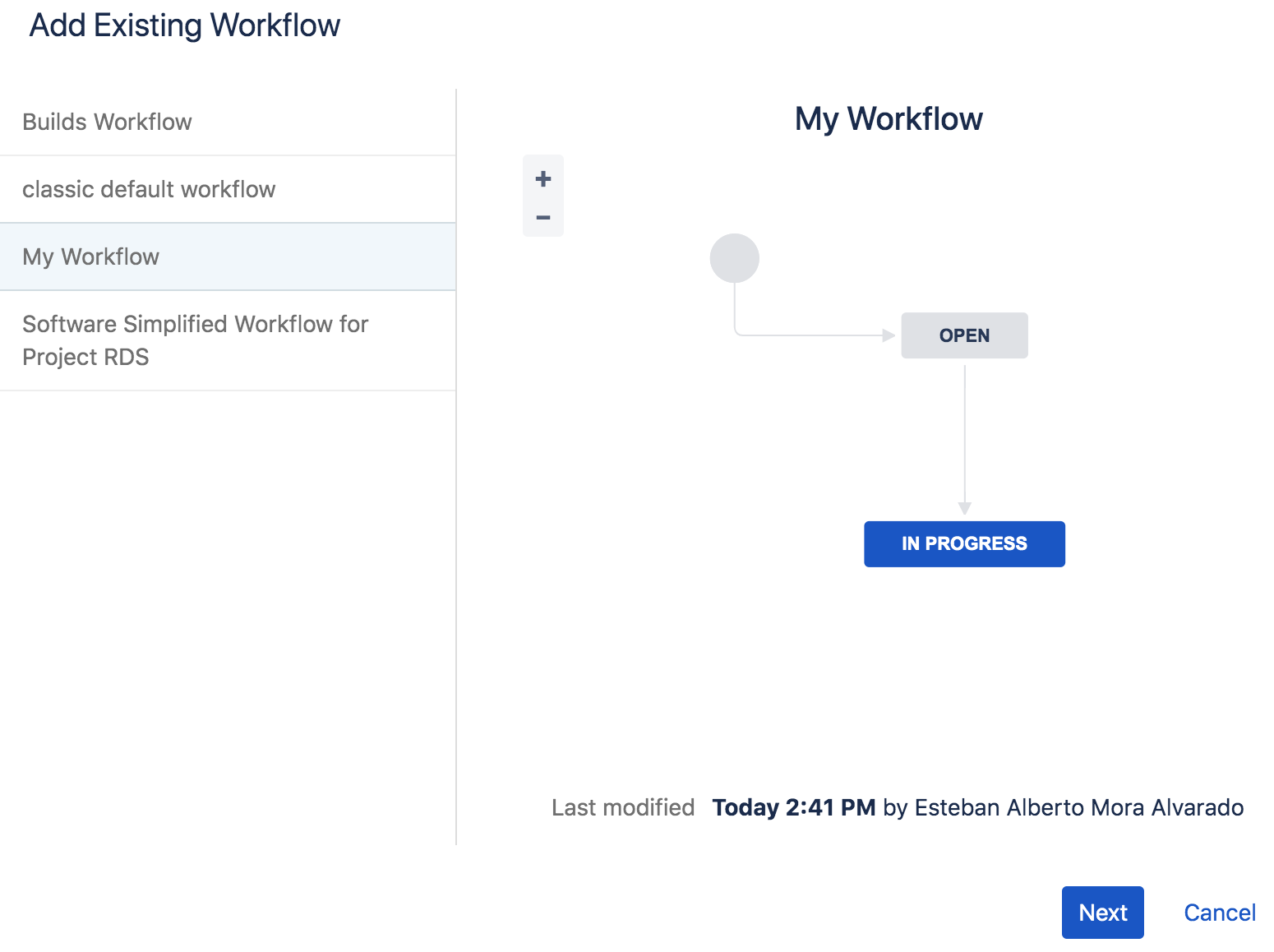This screenshot has height=952, width=1274.
Task: Click the Add Existing Workflow heading
Action: click(185, 25)
